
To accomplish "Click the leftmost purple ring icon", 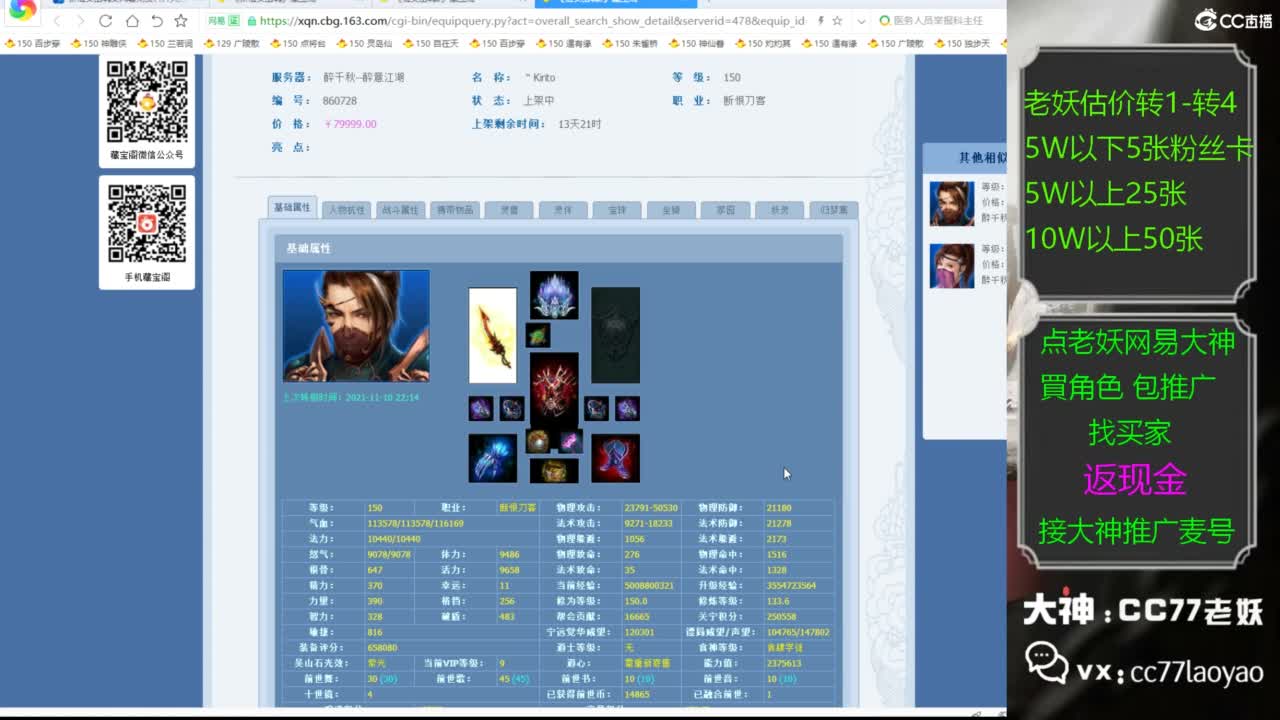I will (481, 408).
